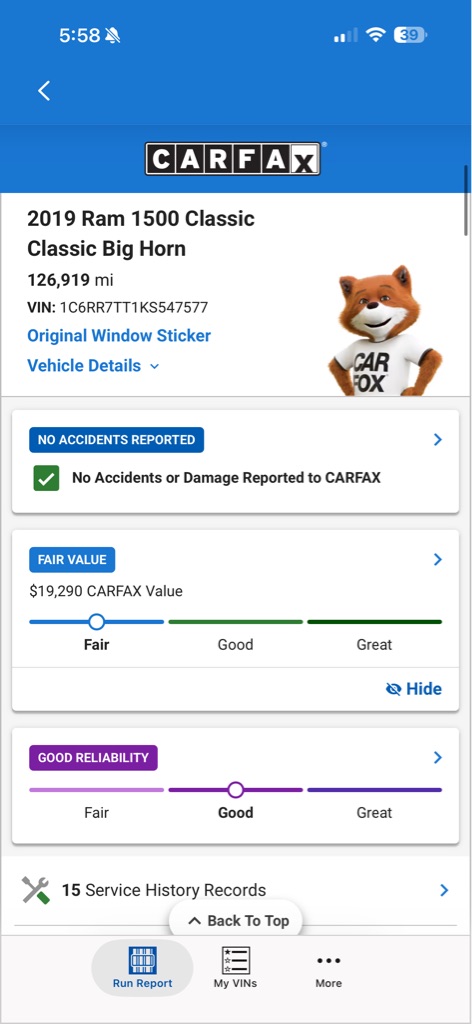Open the Original Window Sticker link
The image size is (472, 1024).
coord(119,336)
